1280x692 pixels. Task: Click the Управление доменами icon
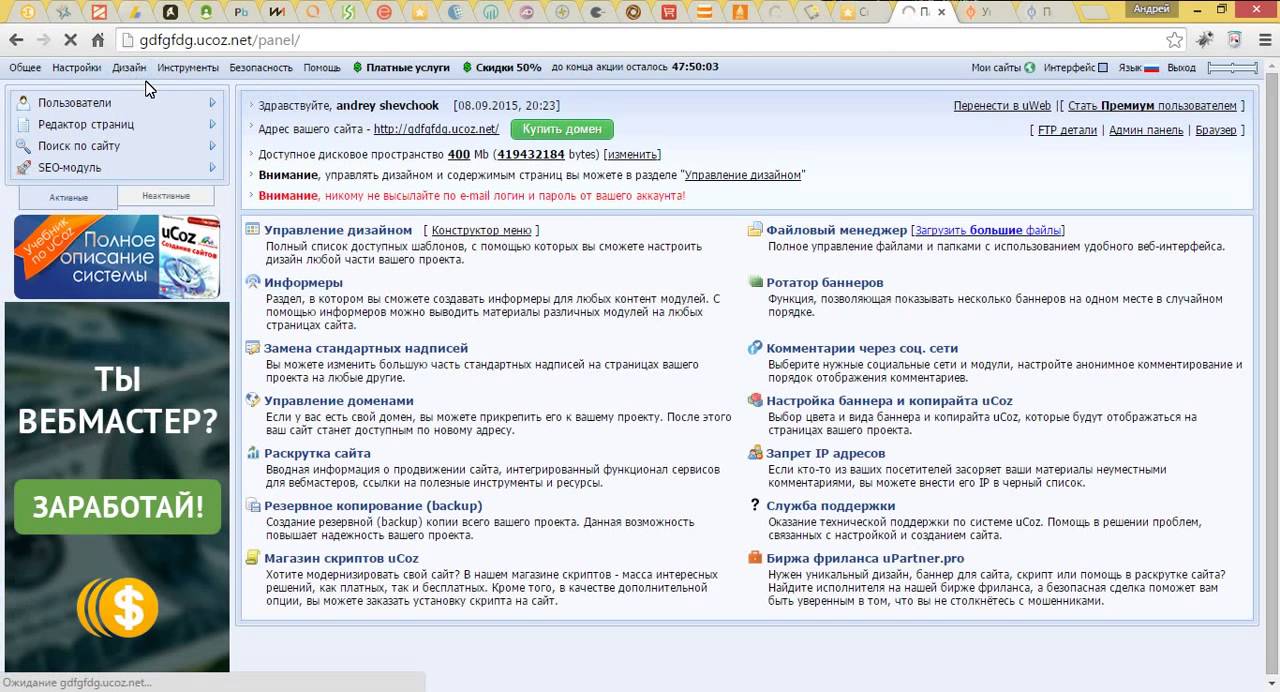[x=253, y=400]
